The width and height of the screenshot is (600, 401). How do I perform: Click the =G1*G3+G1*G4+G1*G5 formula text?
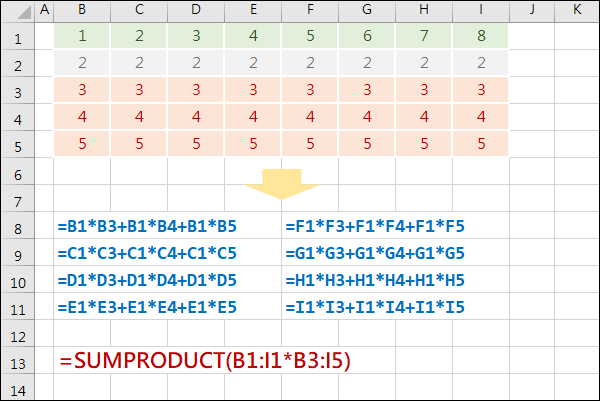(375, 253)
